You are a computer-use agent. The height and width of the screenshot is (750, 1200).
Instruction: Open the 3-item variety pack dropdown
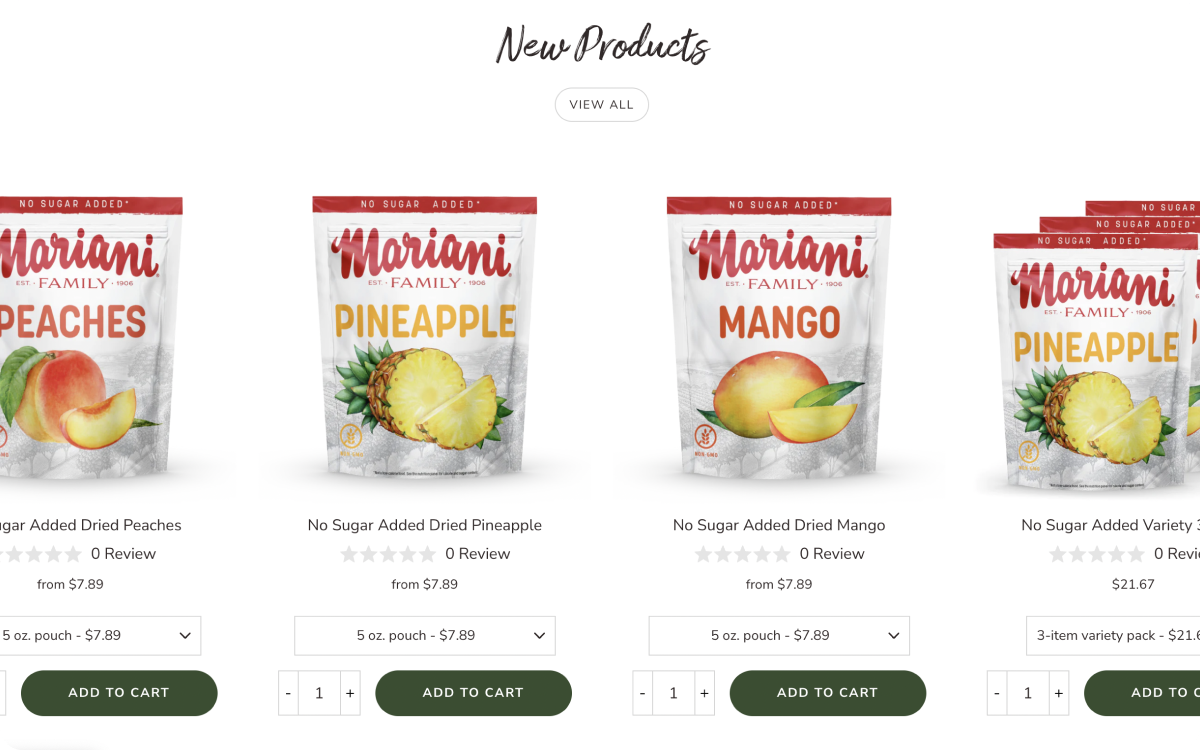(1113, 636)
